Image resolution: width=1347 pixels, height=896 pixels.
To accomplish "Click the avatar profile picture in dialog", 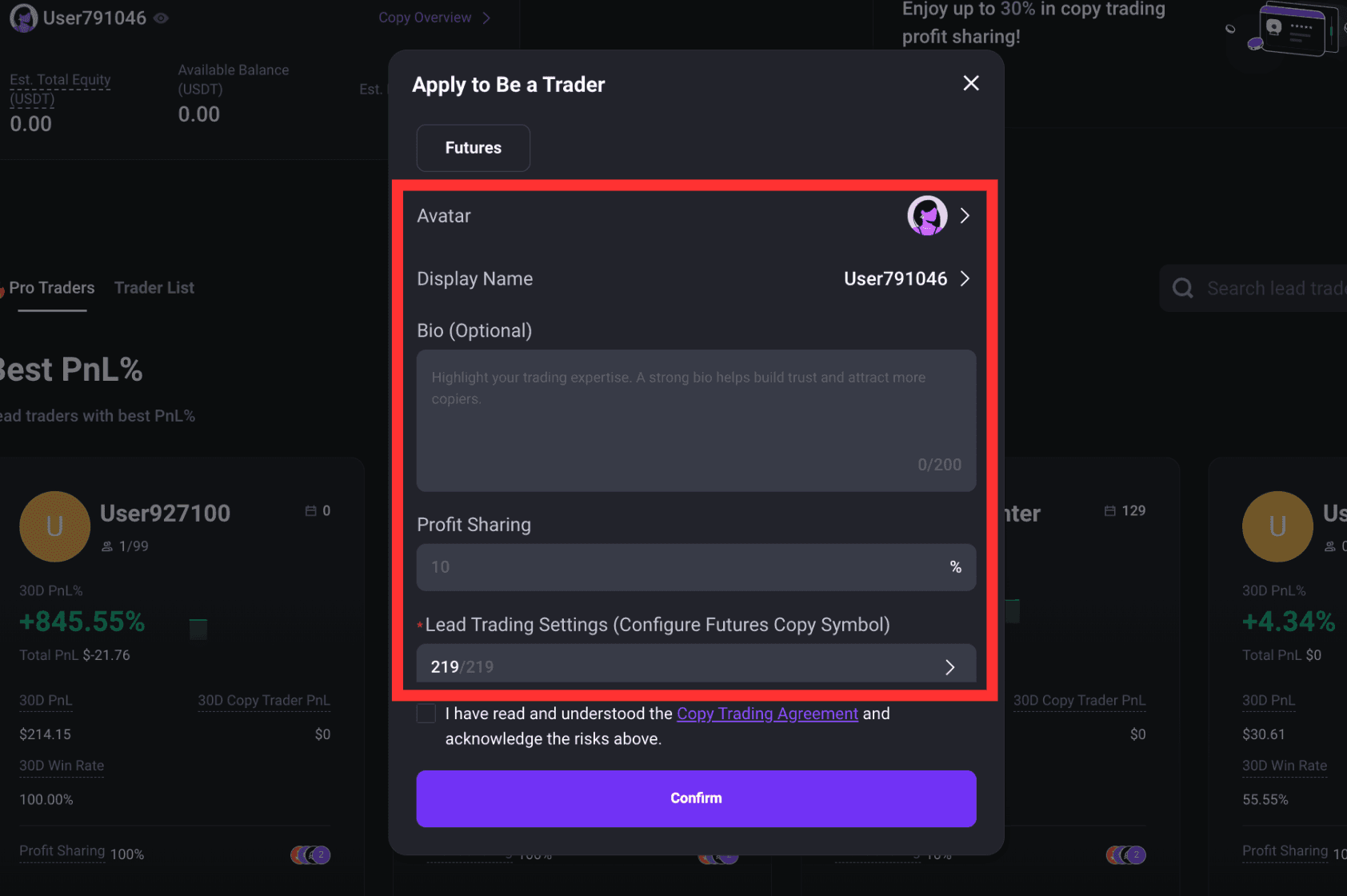I will [x=927, y=216].
